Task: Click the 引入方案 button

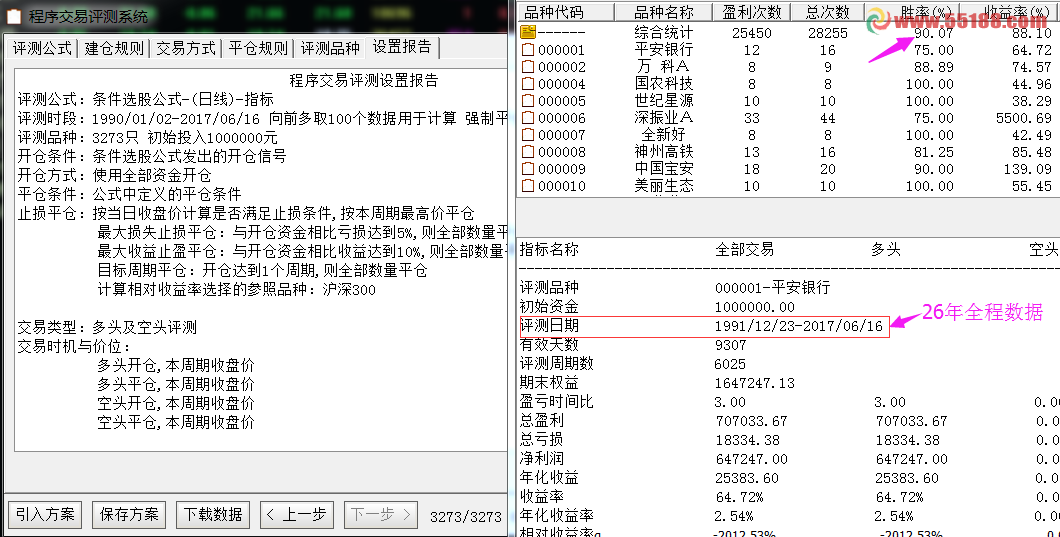Action: (x=45, y=515)
